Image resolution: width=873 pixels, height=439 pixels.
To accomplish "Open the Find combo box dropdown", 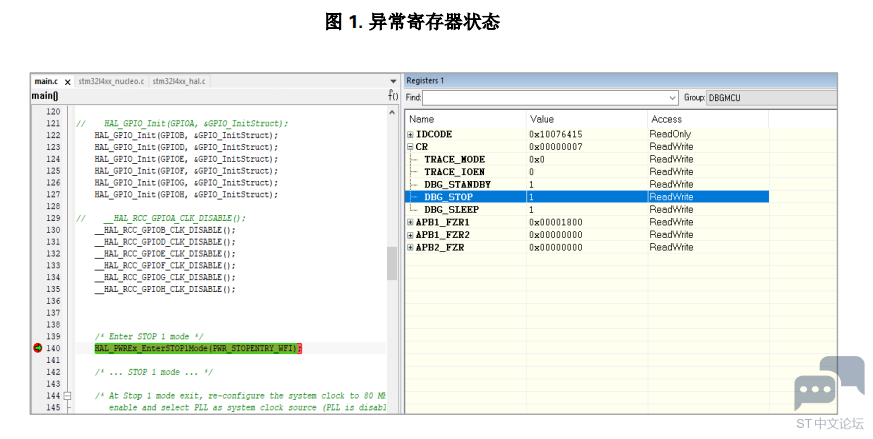I will (x=673, y=98).
